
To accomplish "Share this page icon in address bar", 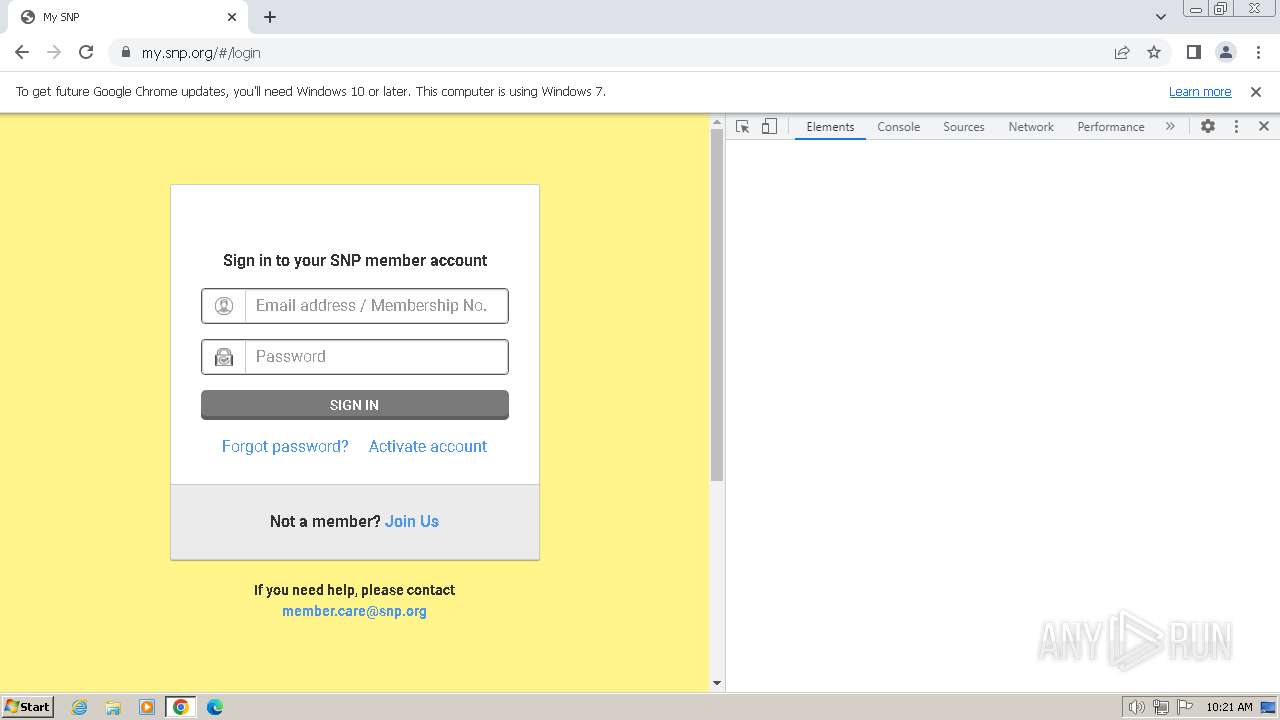I will click(1122, 53).
